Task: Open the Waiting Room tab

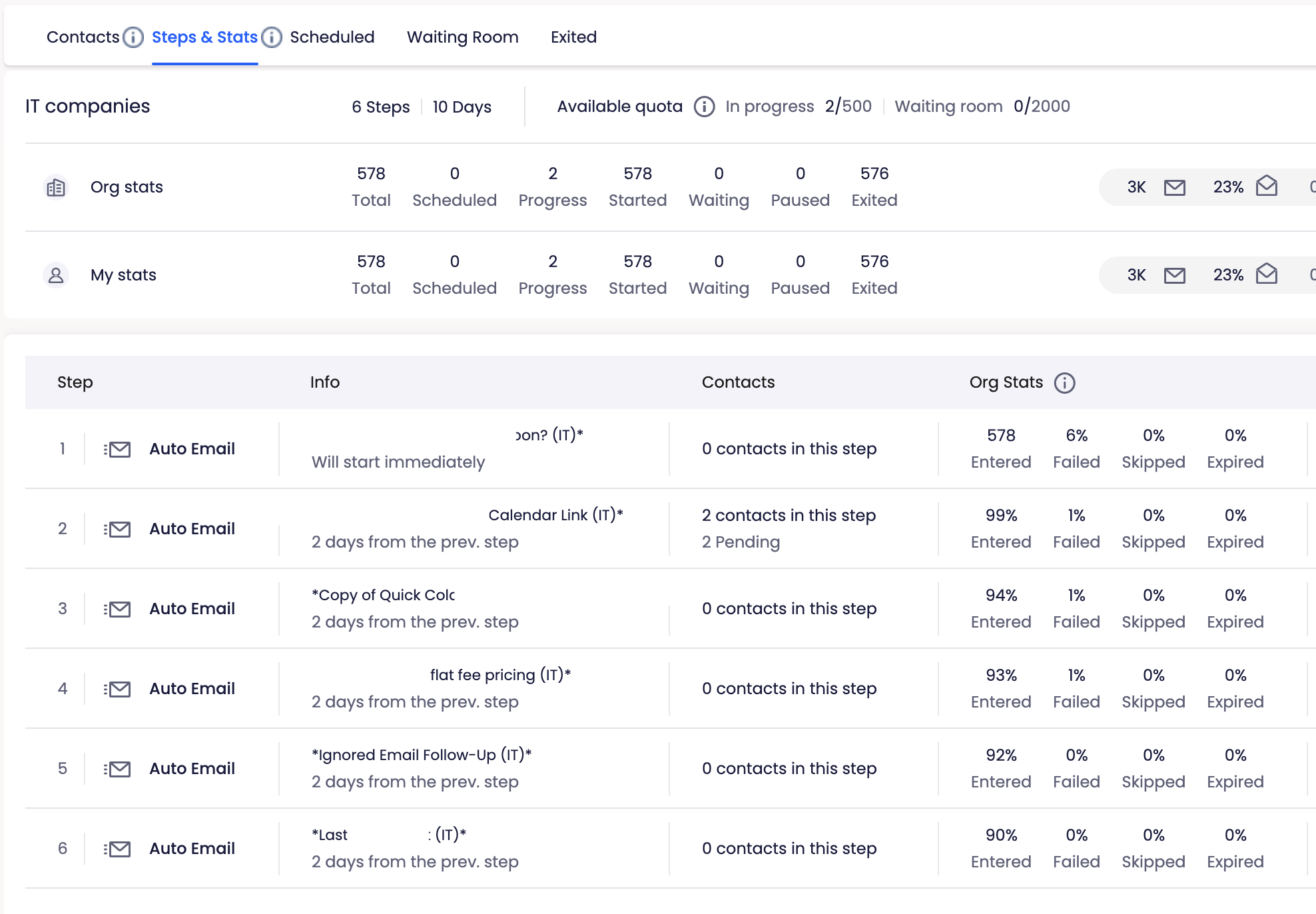Action: coord(462,37)
